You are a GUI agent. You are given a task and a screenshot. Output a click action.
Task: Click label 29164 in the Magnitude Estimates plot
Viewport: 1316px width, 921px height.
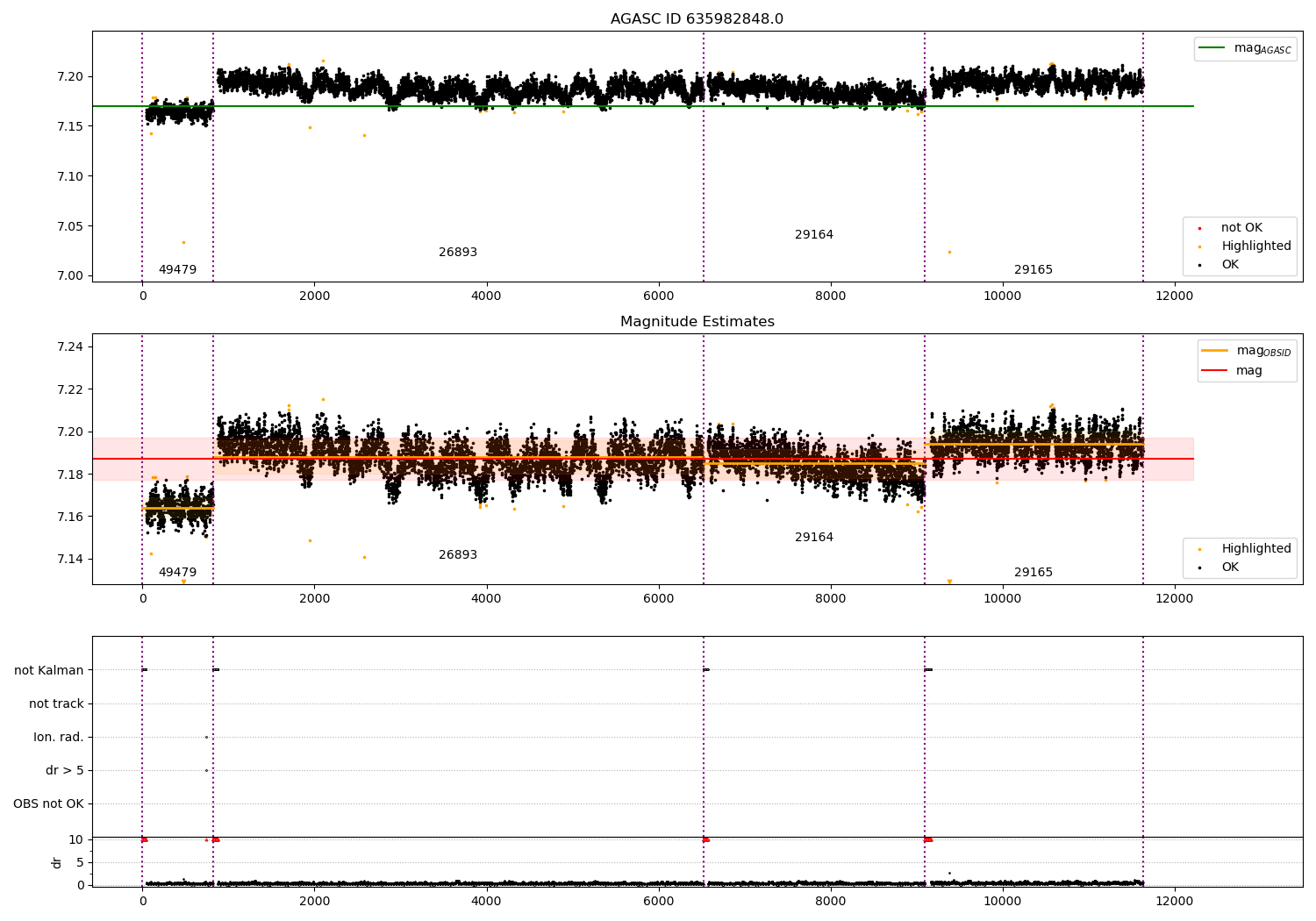(x=814, y=538)
